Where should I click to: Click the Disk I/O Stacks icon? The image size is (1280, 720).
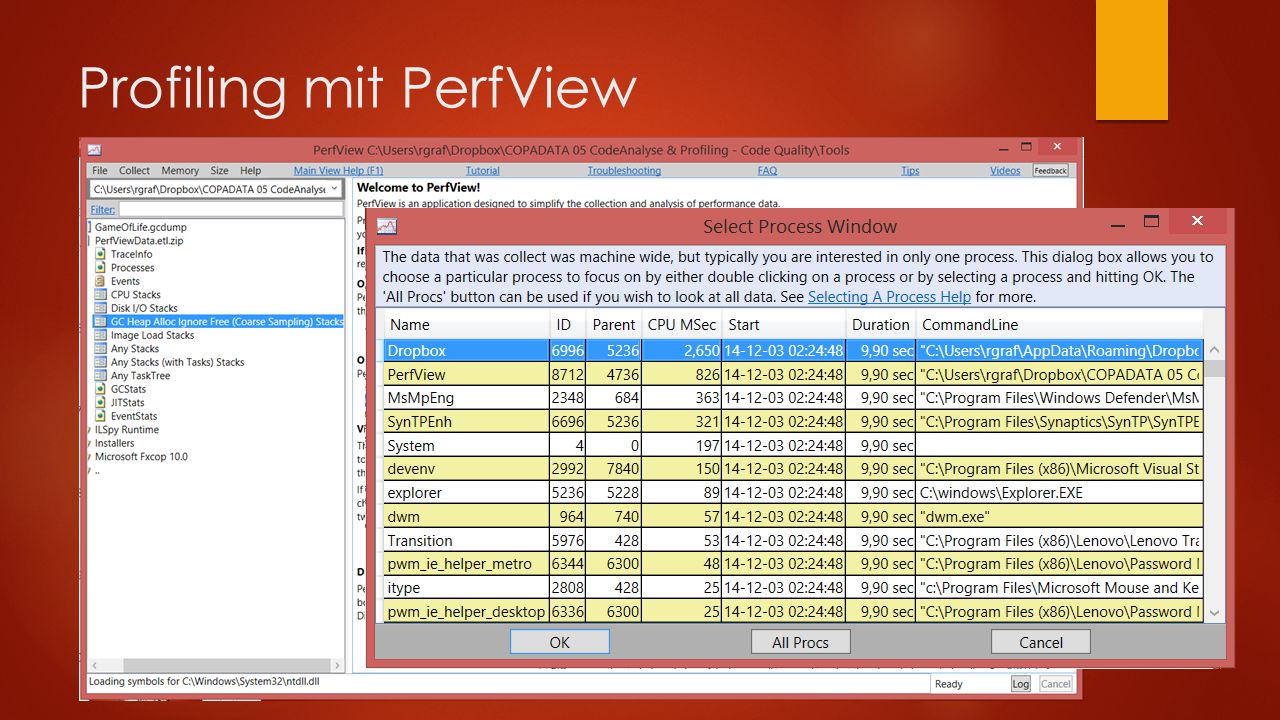coord(101,308)
